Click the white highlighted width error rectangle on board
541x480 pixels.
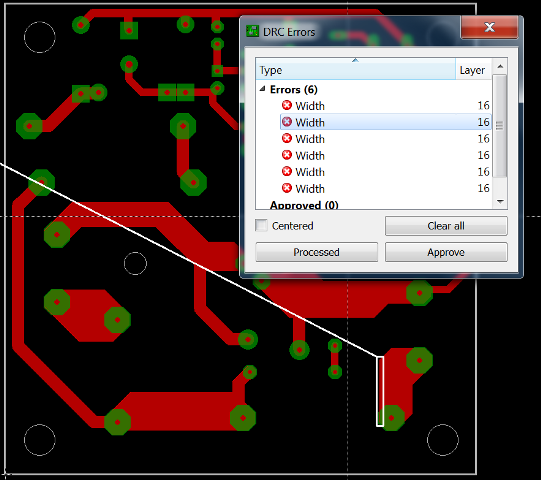point(380,391)
